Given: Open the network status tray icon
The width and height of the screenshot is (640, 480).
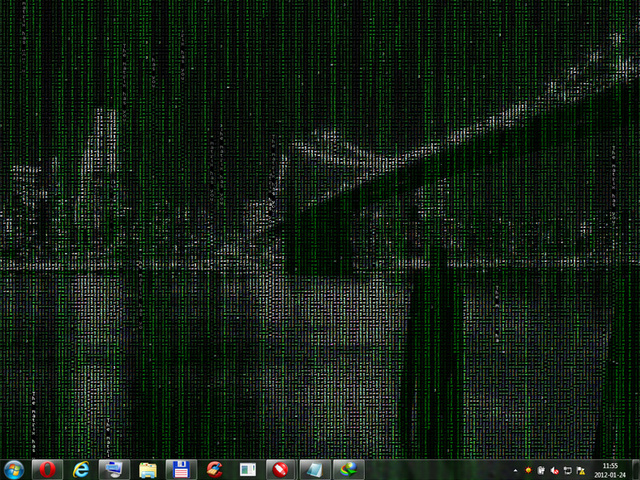Looking at the screenshot, I should 567,471.
